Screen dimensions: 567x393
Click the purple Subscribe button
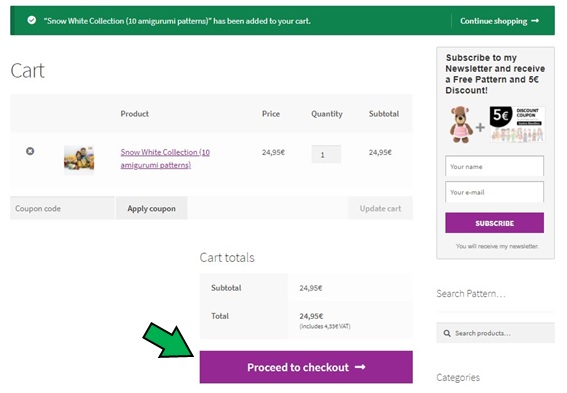(494, 223)
